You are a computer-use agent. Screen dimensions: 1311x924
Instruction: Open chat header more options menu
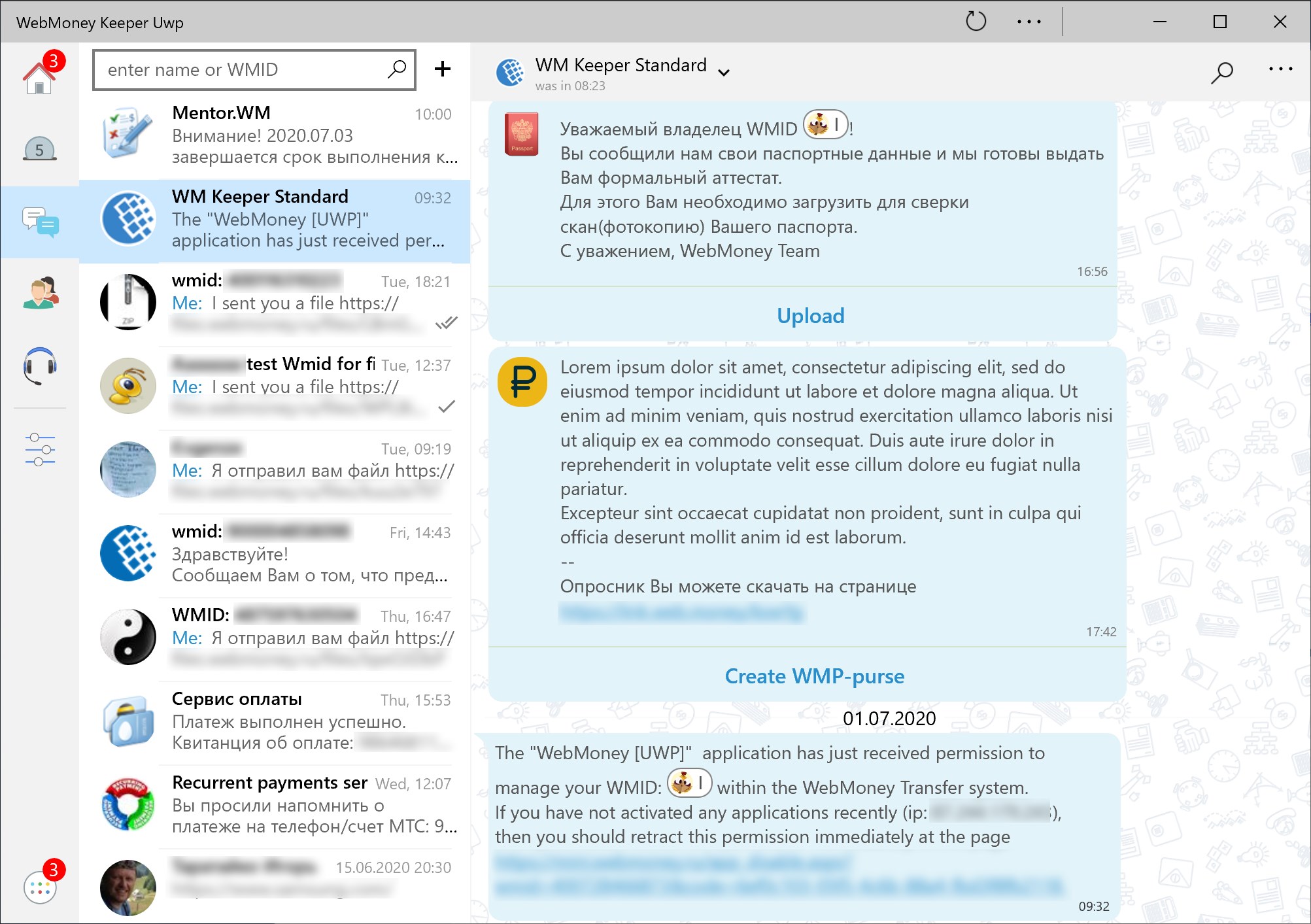coord(1280,69)
